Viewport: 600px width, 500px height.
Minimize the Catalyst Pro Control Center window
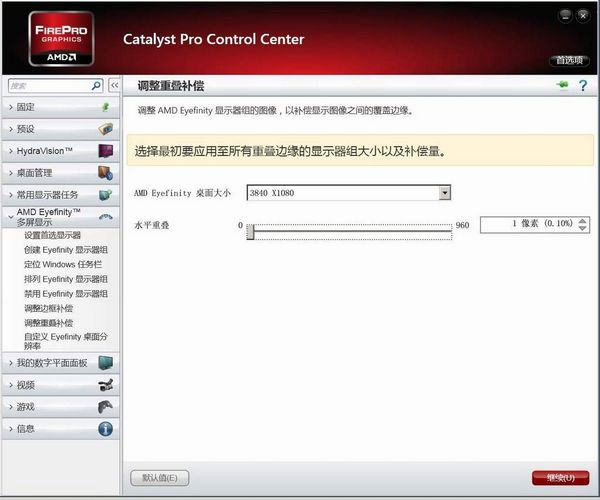[565, 16]
